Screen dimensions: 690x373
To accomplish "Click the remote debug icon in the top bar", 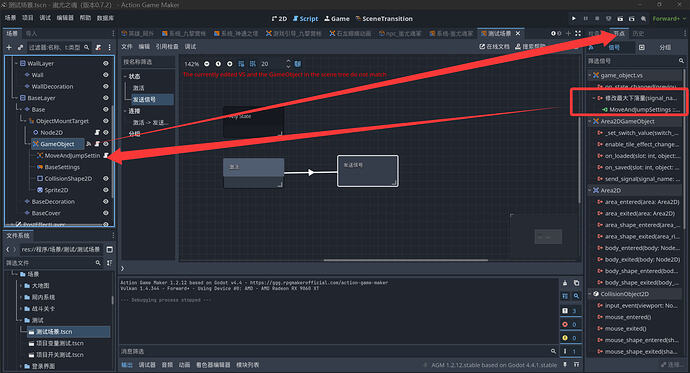I will [609, 18].
